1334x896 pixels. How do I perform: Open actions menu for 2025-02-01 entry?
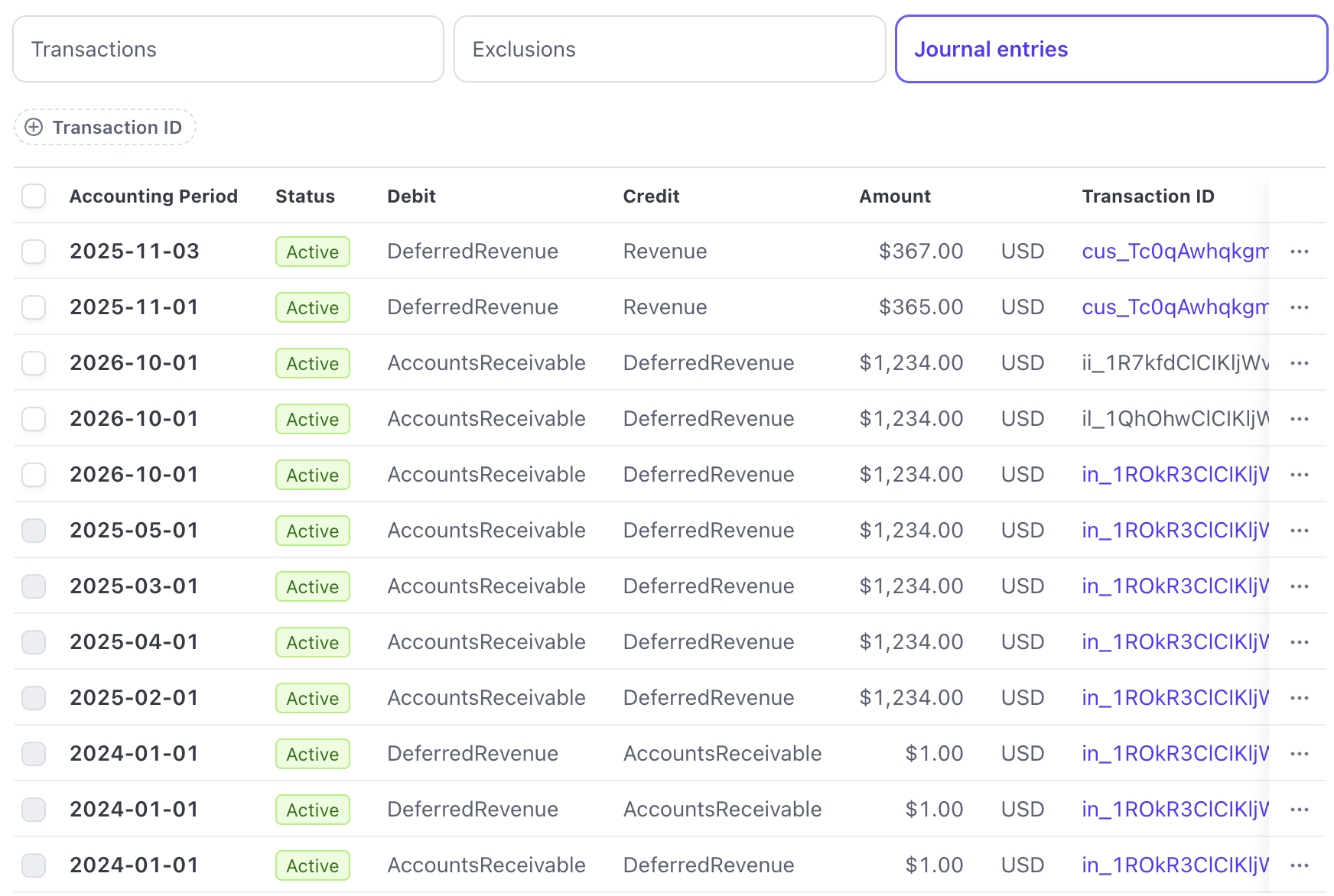pos(1299,698)
